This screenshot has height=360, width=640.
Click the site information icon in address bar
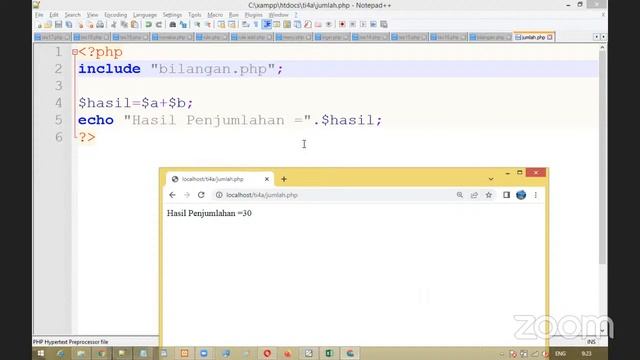pyautogui.click(x=219, y=195)
